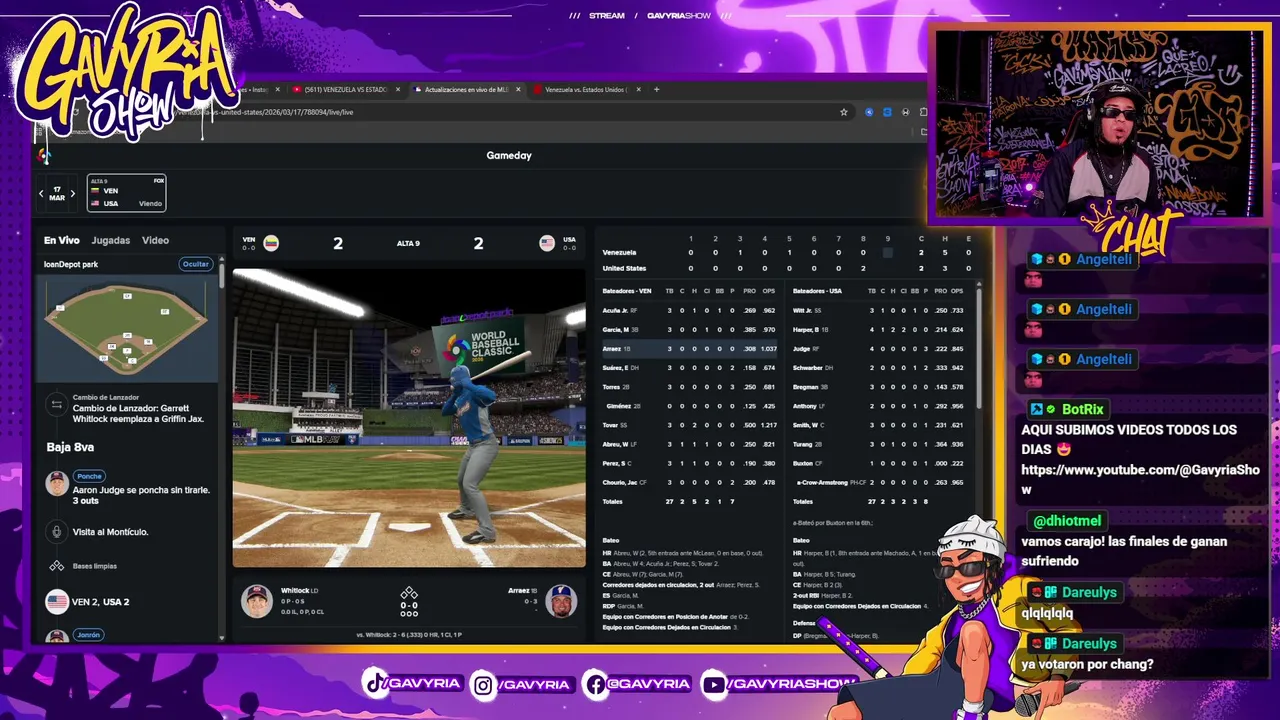Image resolution: width=1280 pixels, height=720 pixels.
Task: Click the Facebook icon in the stream footer
Action: 594,684
